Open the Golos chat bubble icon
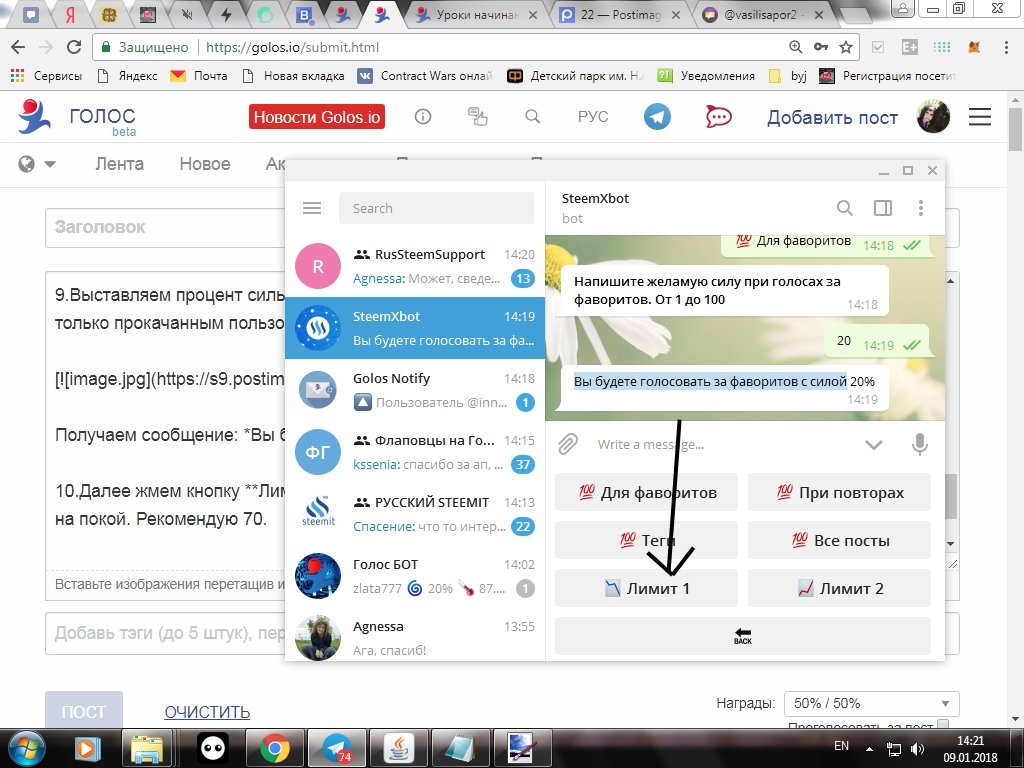This screenshot has height=768, width=1024. coord(718,117)
